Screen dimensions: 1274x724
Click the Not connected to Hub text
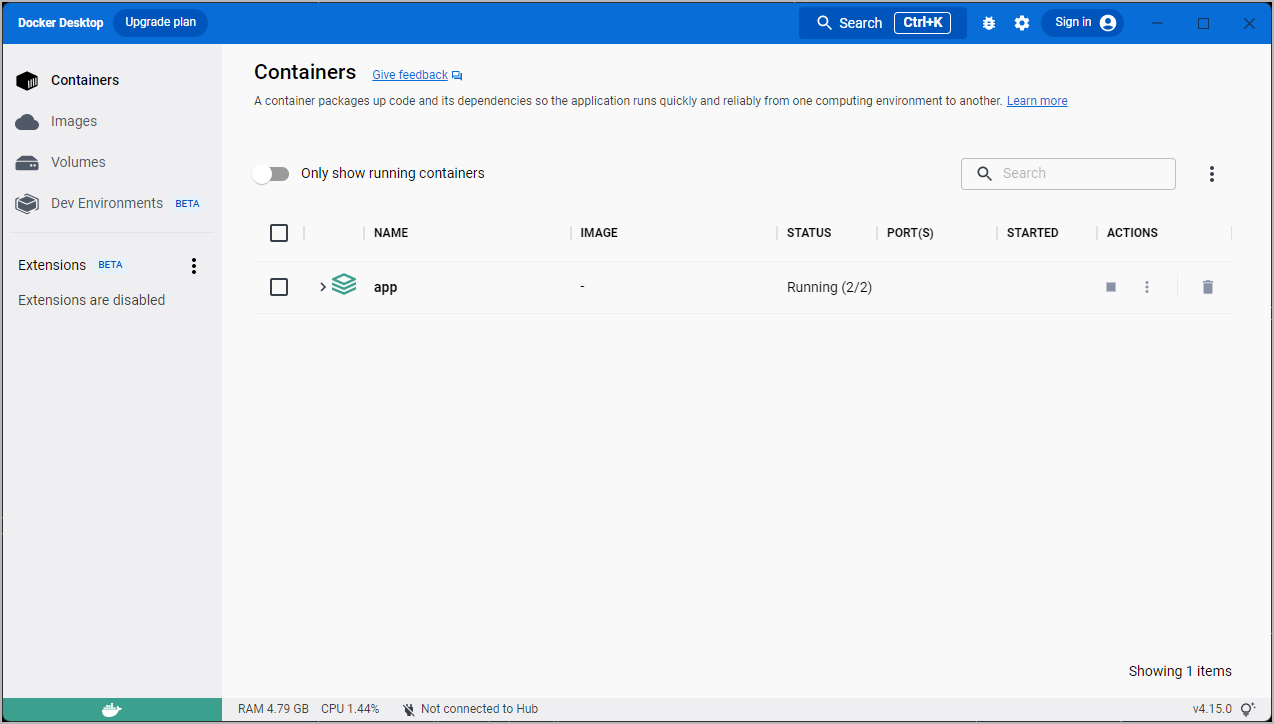pyautogui.click(x=479, y=709)
